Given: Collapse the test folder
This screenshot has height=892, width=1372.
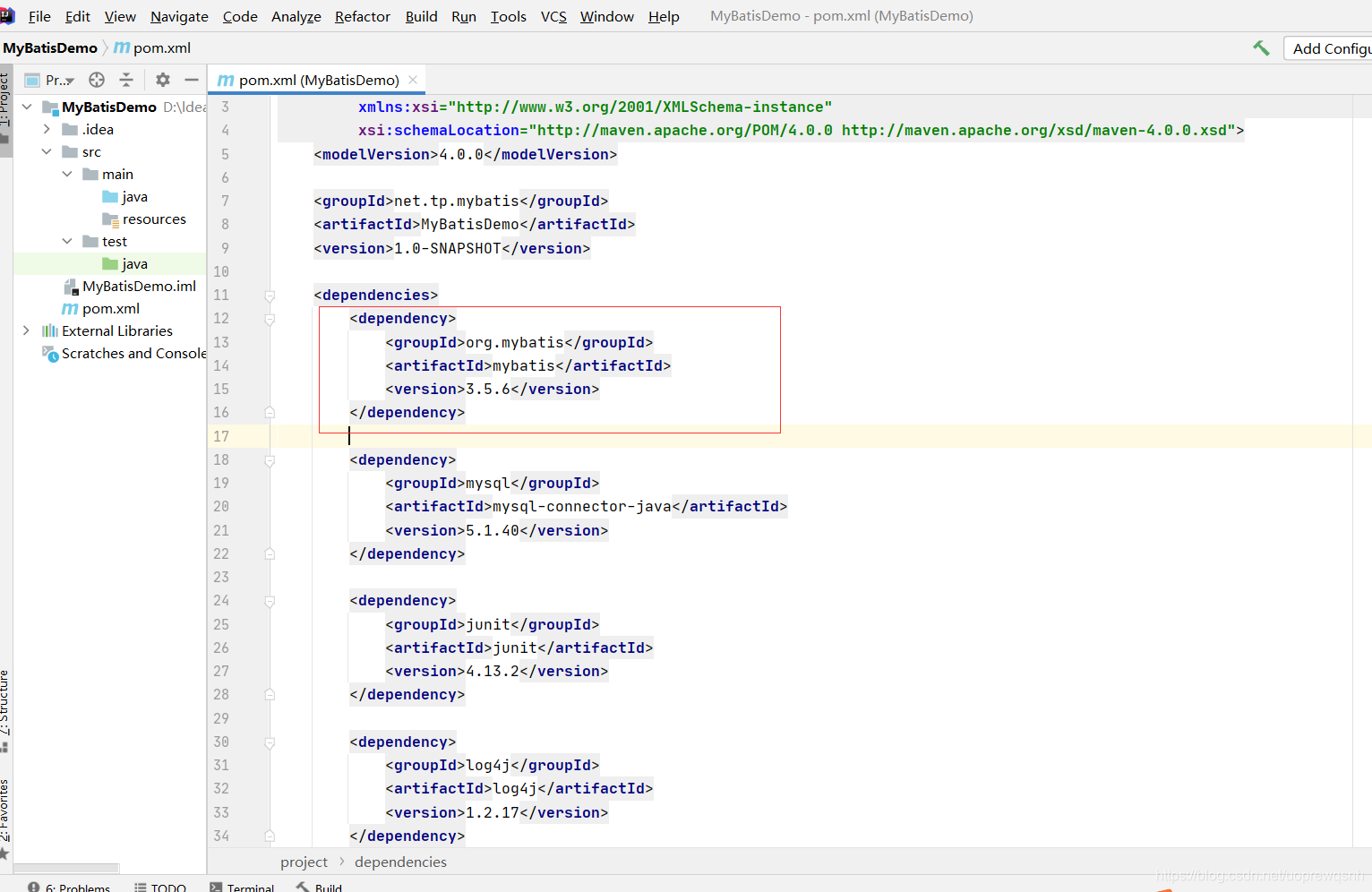Looking at the screenshot, I should point(67,241).
